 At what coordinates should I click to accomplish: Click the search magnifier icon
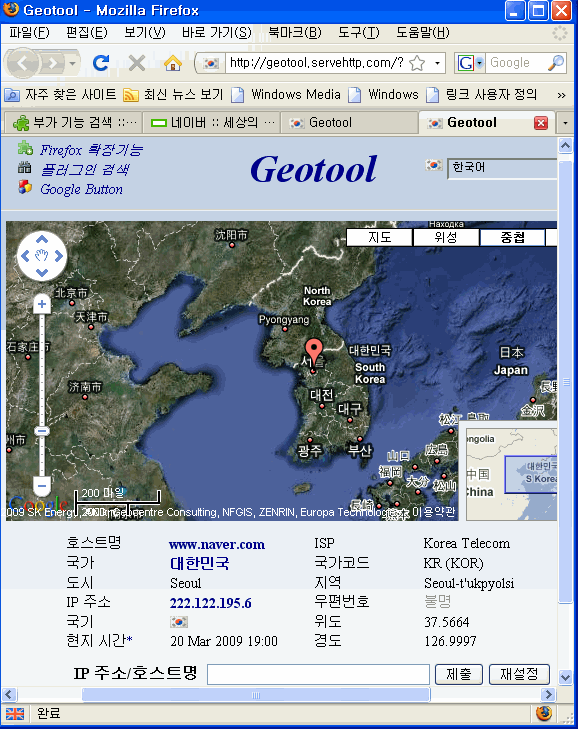556,63
